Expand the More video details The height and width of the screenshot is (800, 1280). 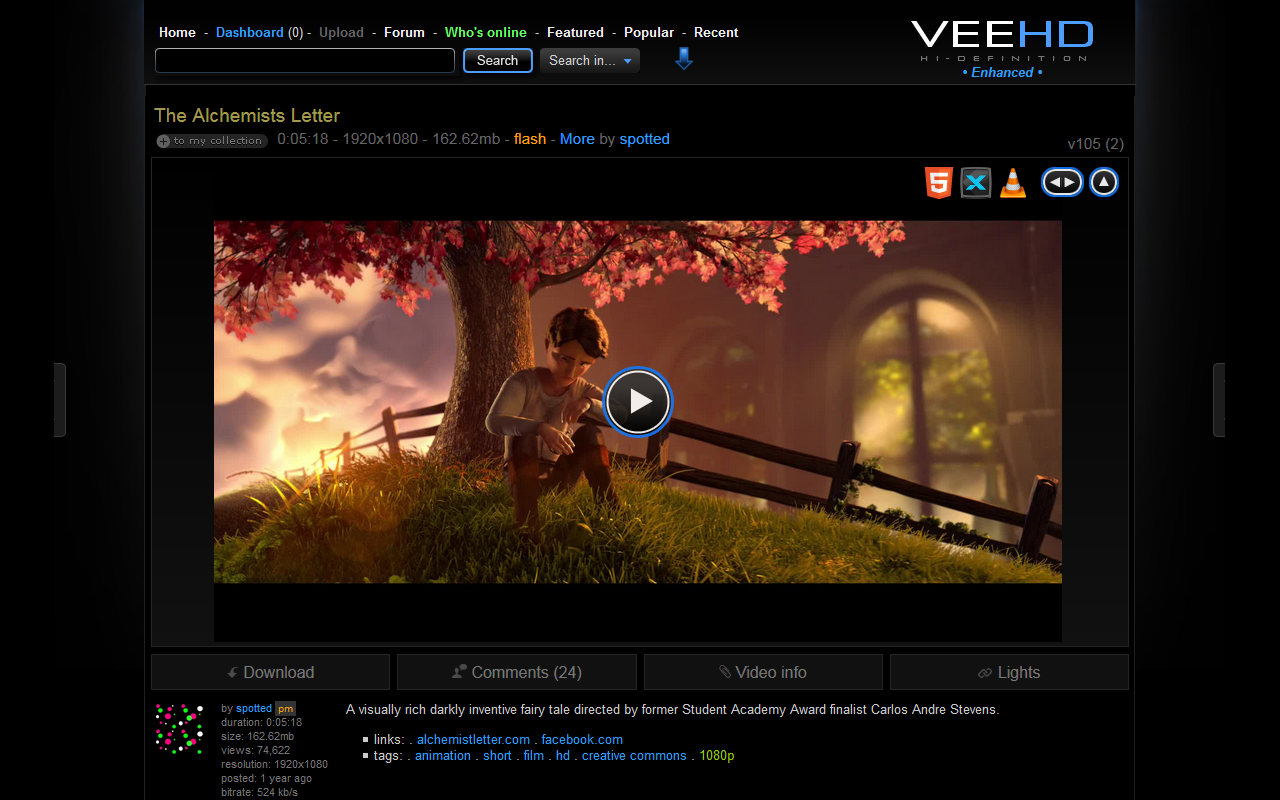point(577,139)
